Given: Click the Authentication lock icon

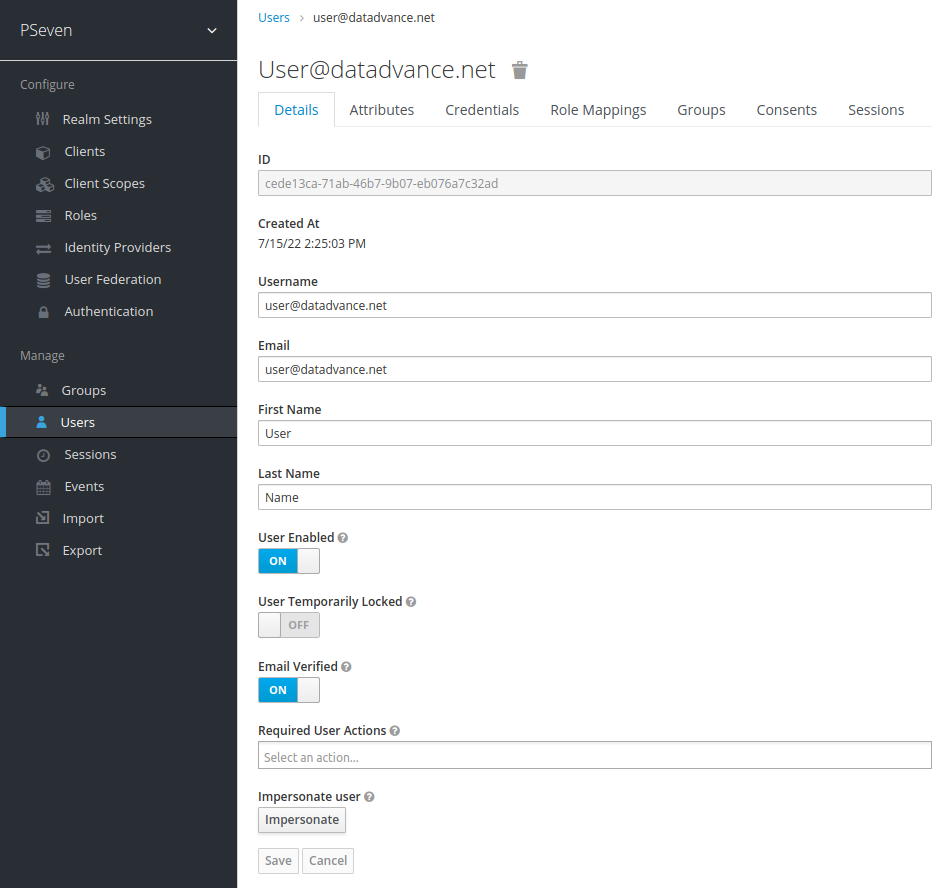Looking at the screenshot, I should 43,312.
